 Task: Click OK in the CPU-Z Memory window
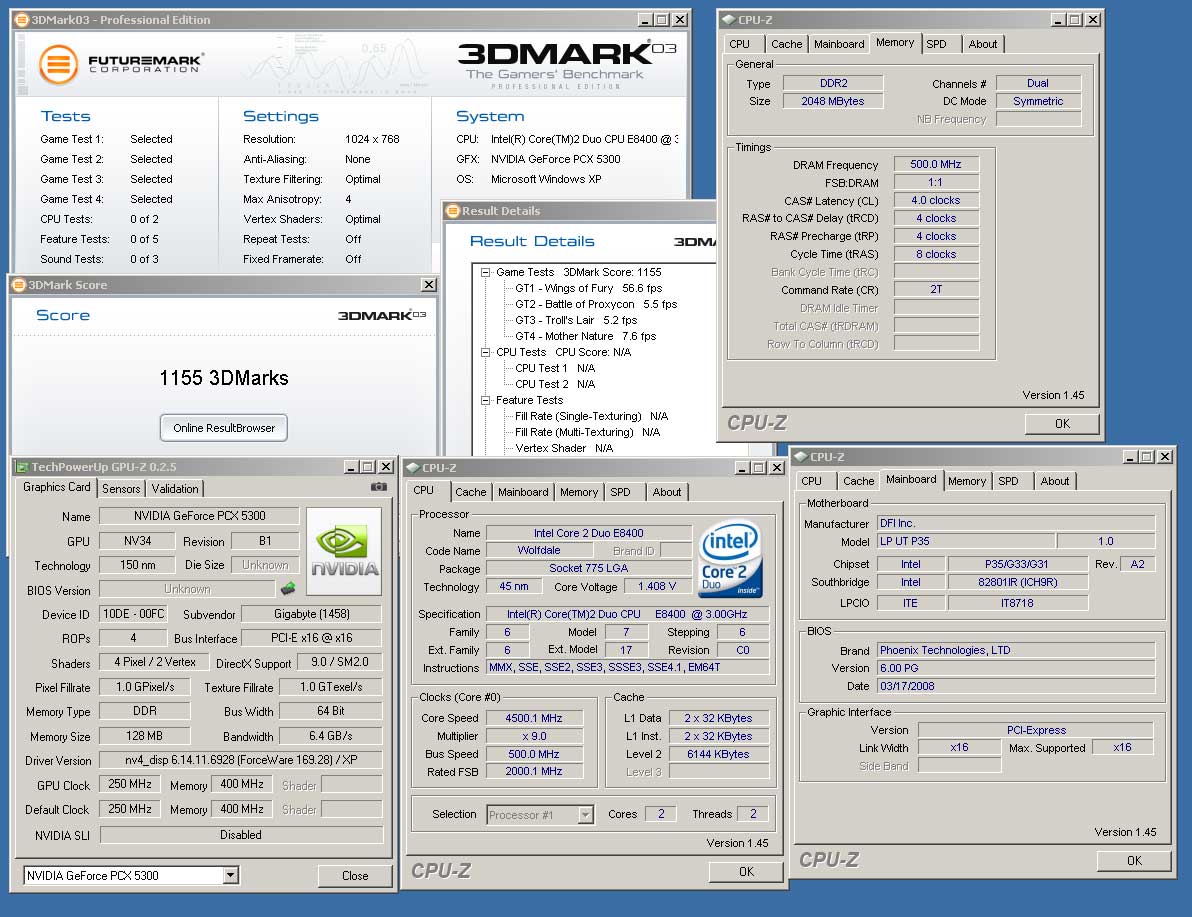(1062, 424)
